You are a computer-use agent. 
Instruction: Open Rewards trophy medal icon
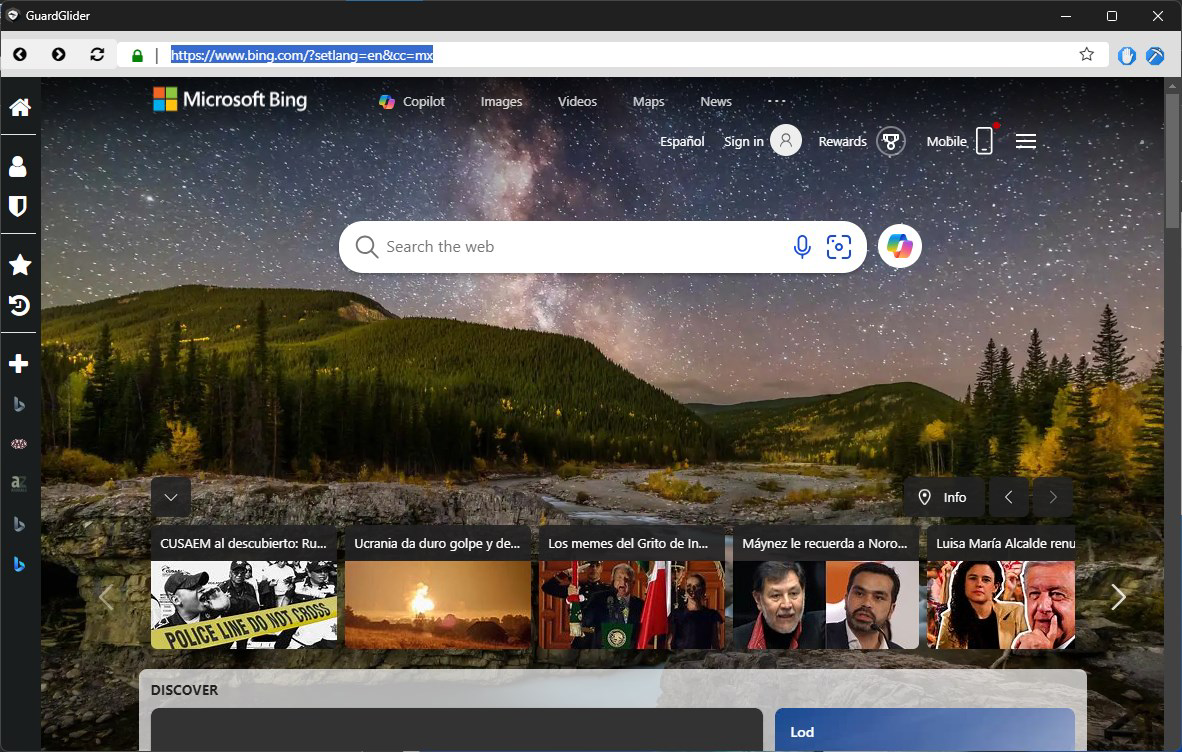(891, 141)
